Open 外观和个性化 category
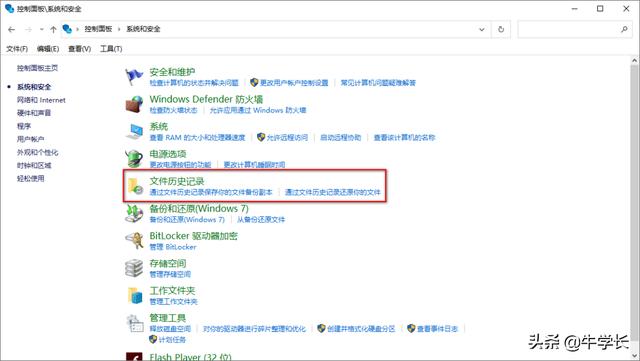640x361 pixels. pos(38,152)
